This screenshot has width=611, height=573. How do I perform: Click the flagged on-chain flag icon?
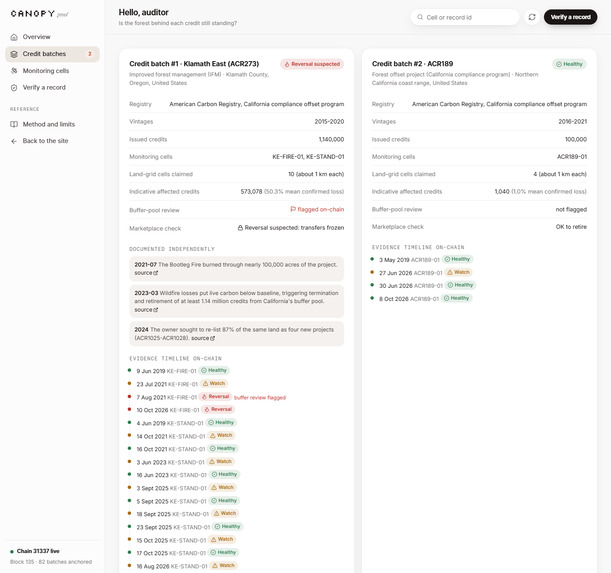(293, 209)
